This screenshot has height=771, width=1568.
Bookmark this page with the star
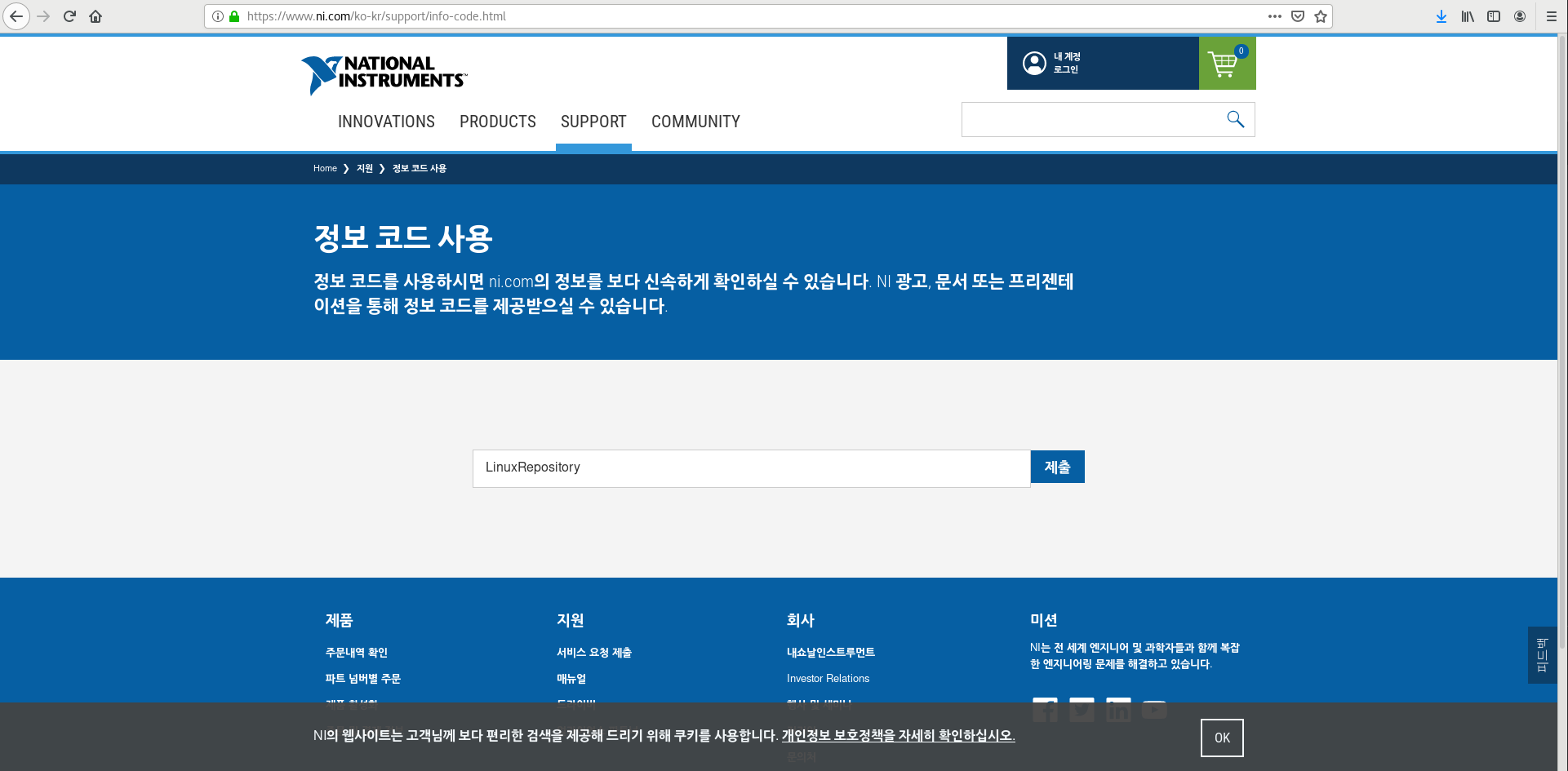click(x=1321, y=16)
